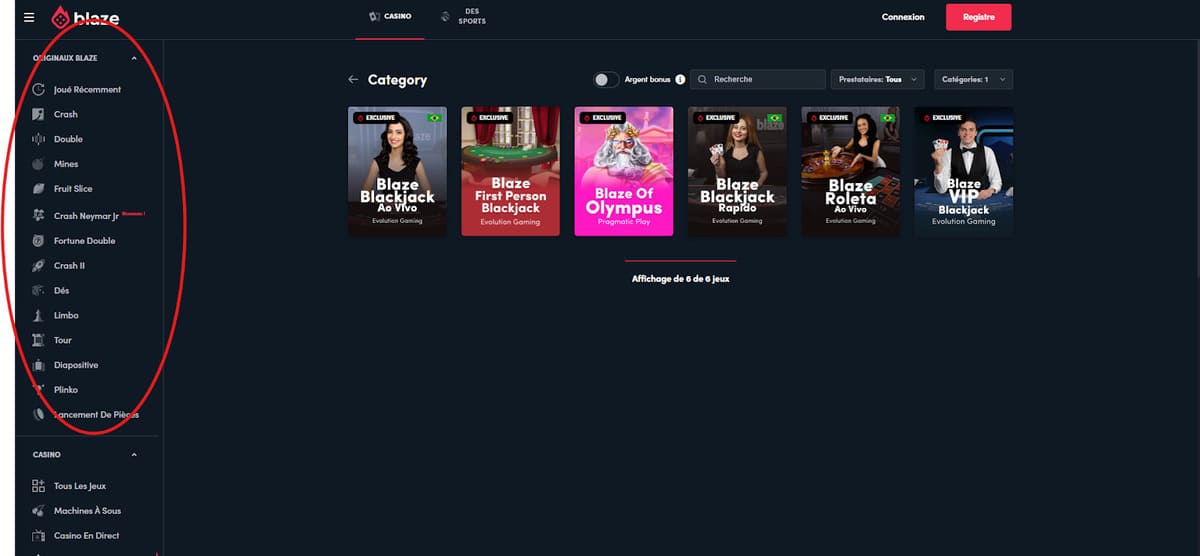
Task: Collapse the Casino sidebar section
Action: coord(134,455)
